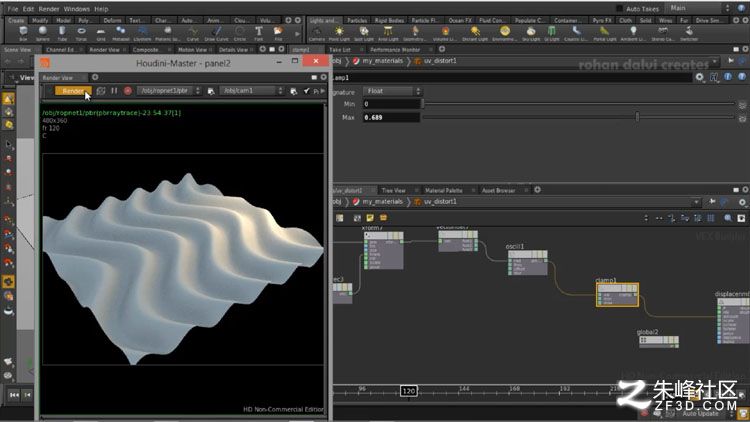
Task: Enable the Auto Takes checkbox
Action: click(619, 9)
